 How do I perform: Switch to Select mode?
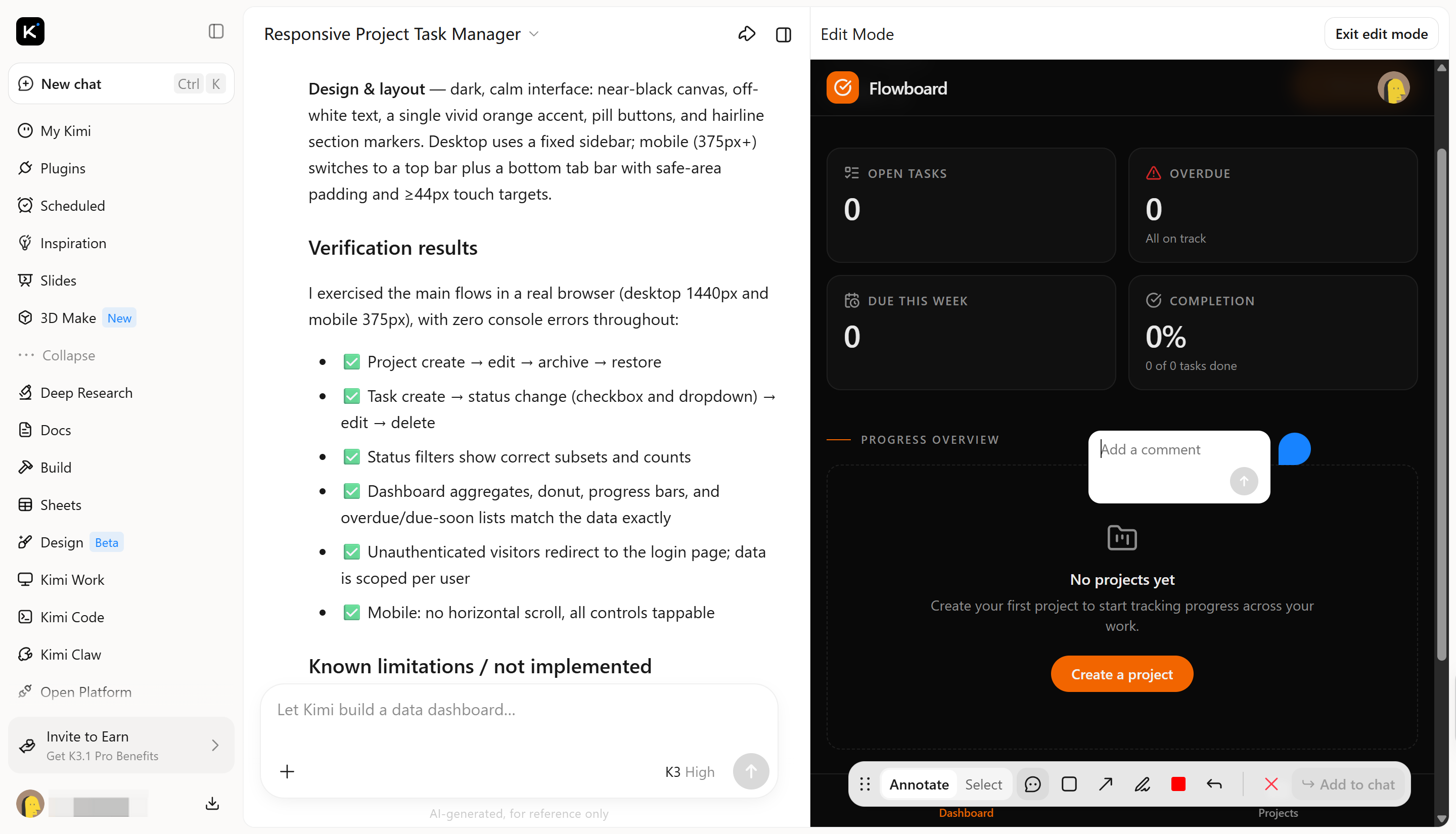coord(983,785)
